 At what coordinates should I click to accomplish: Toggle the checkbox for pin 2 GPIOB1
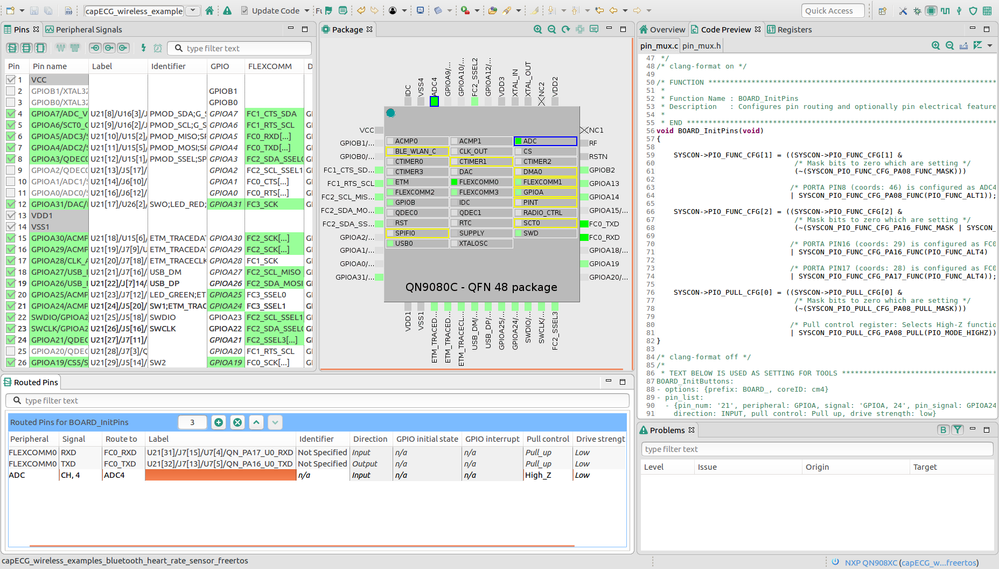click(x=11, y=91)
